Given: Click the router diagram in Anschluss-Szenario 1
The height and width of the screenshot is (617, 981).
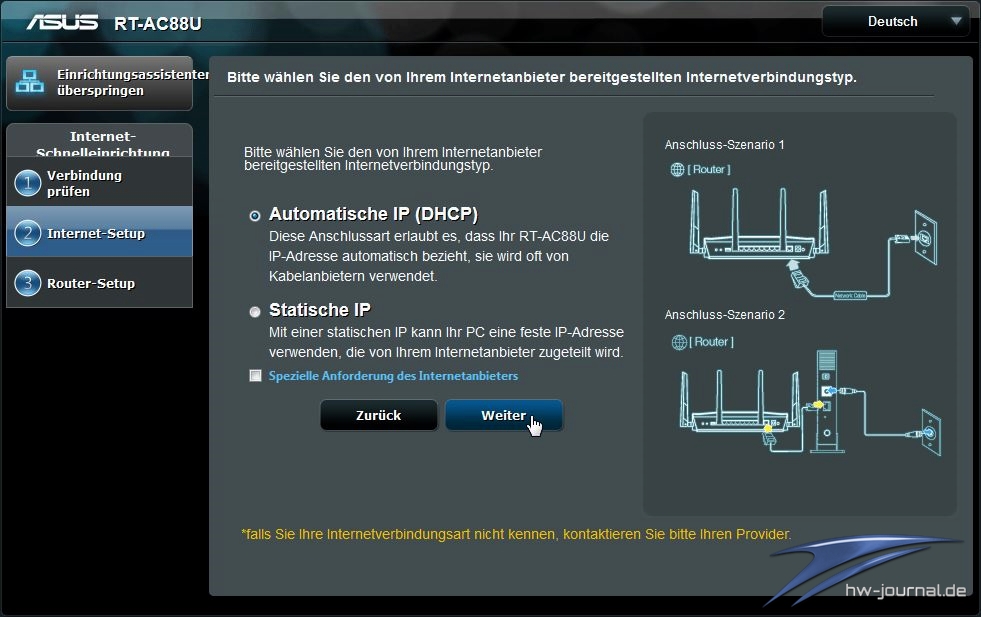Looking at the screenshot, I should (x=813, y=244).
